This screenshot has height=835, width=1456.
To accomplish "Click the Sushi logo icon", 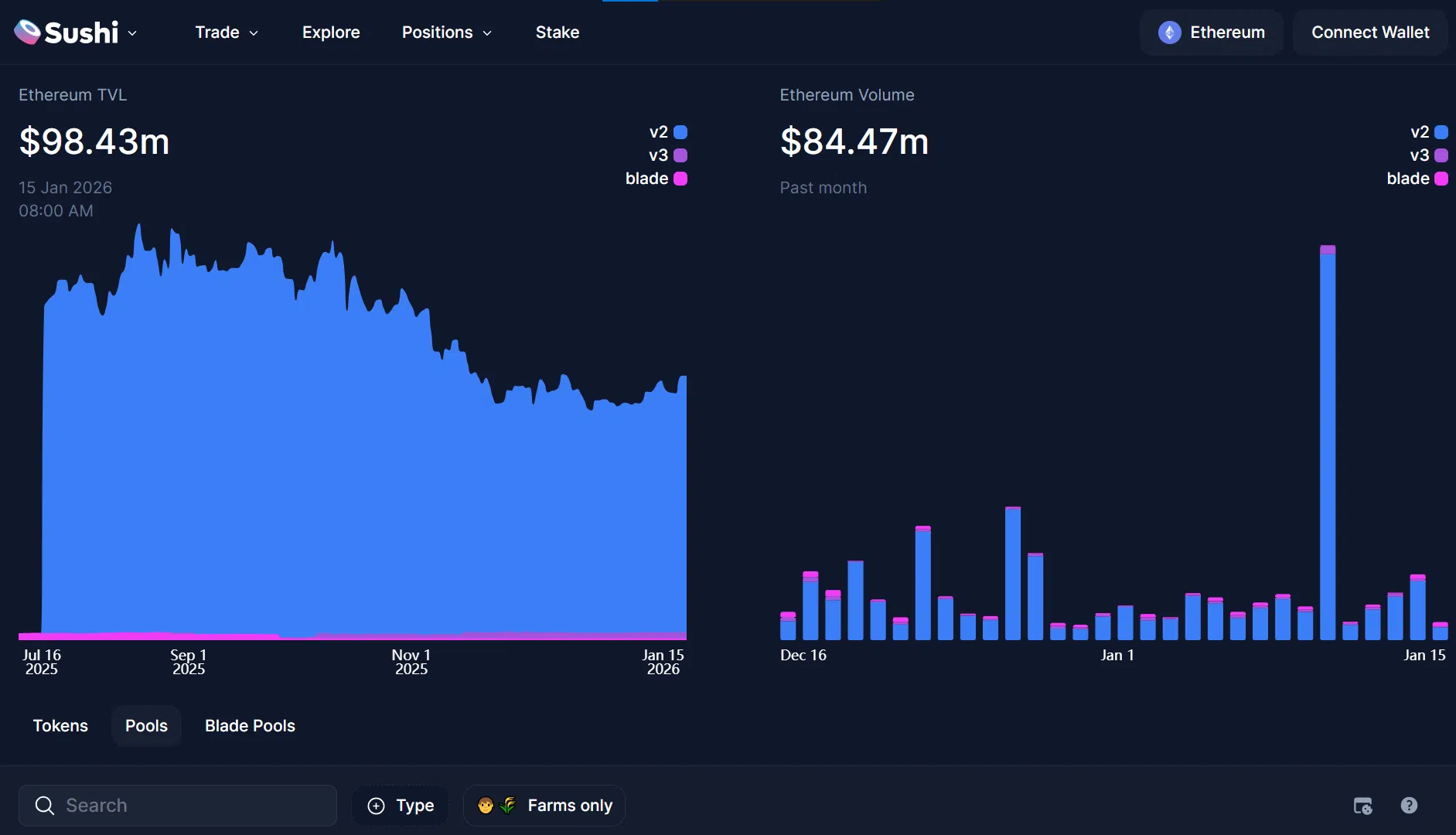I will (28, 32).
